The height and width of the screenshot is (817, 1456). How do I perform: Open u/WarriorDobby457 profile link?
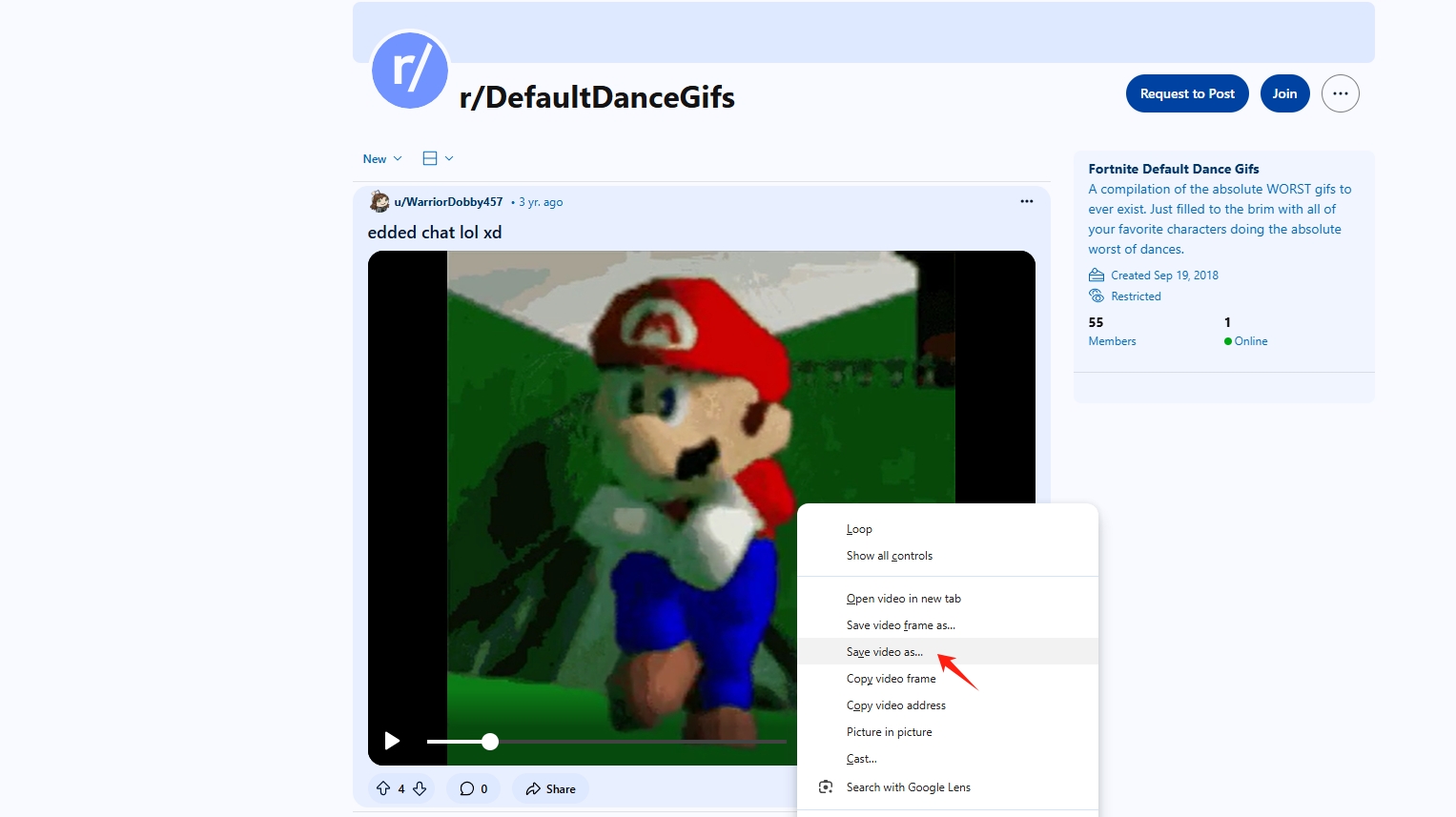(x=448, y=202)
